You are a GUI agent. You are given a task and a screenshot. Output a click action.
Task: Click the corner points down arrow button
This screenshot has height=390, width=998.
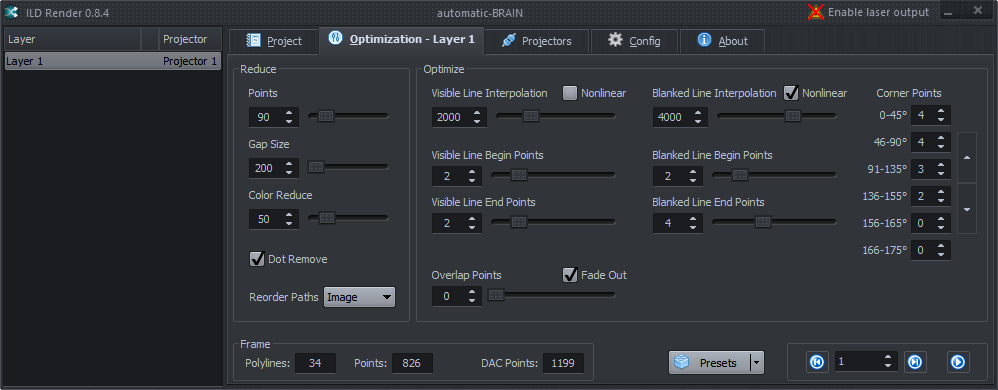967,209
